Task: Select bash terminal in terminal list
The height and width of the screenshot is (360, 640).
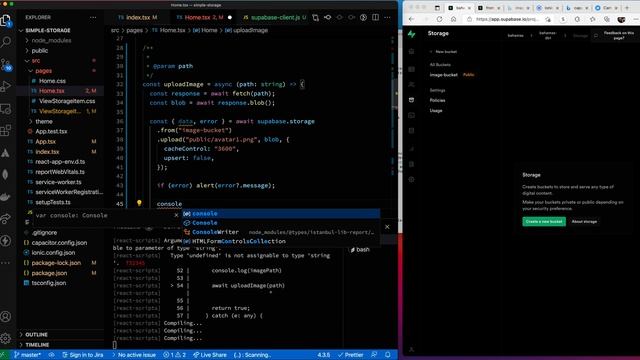Action: click(x=360, y=249)
